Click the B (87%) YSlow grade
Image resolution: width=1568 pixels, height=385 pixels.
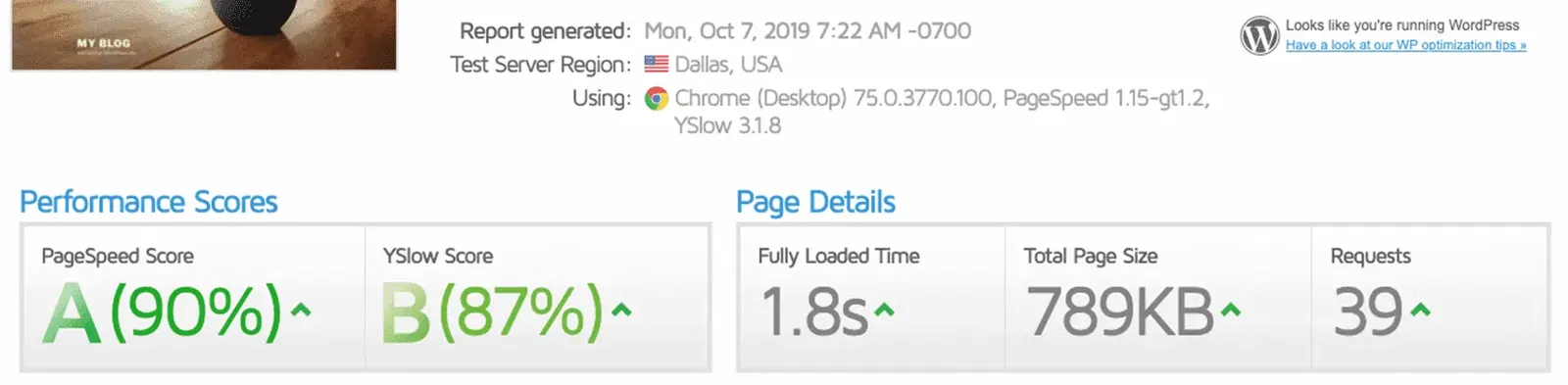pyautogui.click(x=492, y=313)
